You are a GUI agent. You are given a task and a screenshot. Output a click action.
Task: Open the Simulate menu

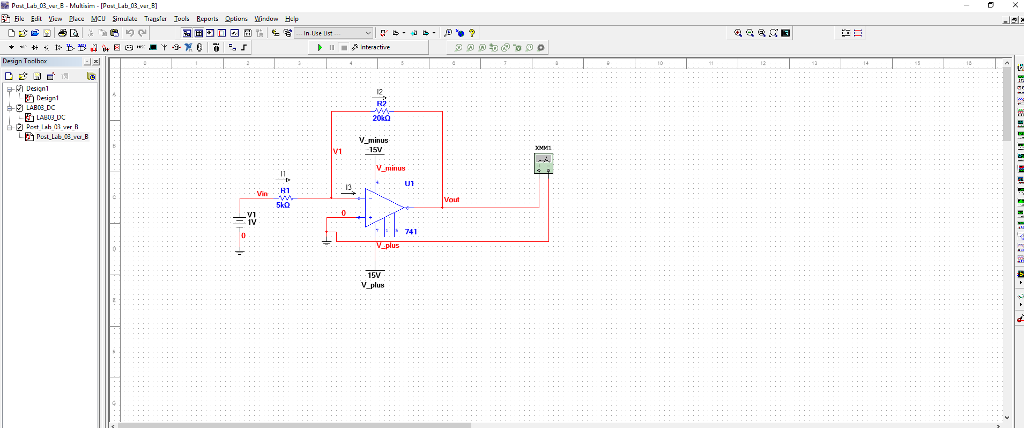124,19
